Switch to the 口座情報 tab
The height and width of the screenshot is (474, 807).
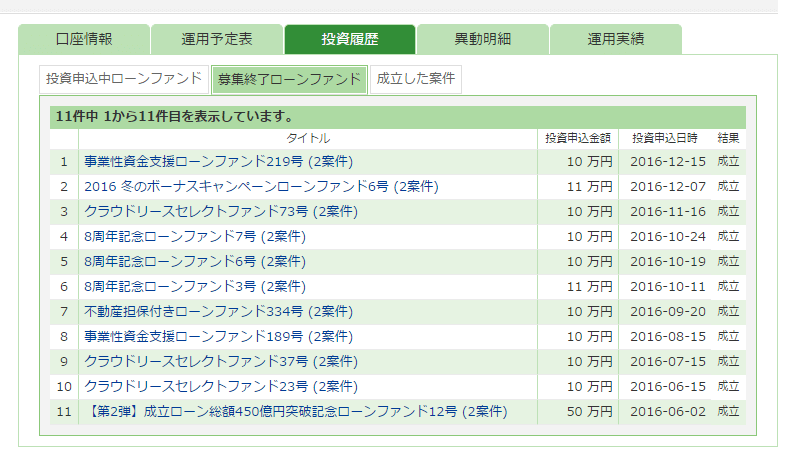pyautogui.click(x=84, y=39)
